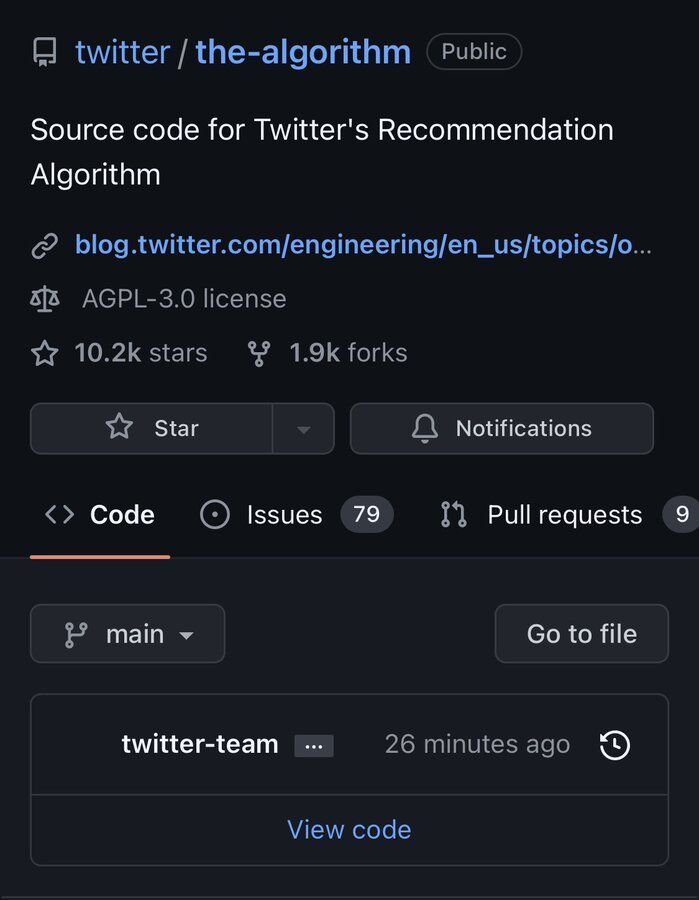
Task: Click the Go to file button
Action: point(582,634)
